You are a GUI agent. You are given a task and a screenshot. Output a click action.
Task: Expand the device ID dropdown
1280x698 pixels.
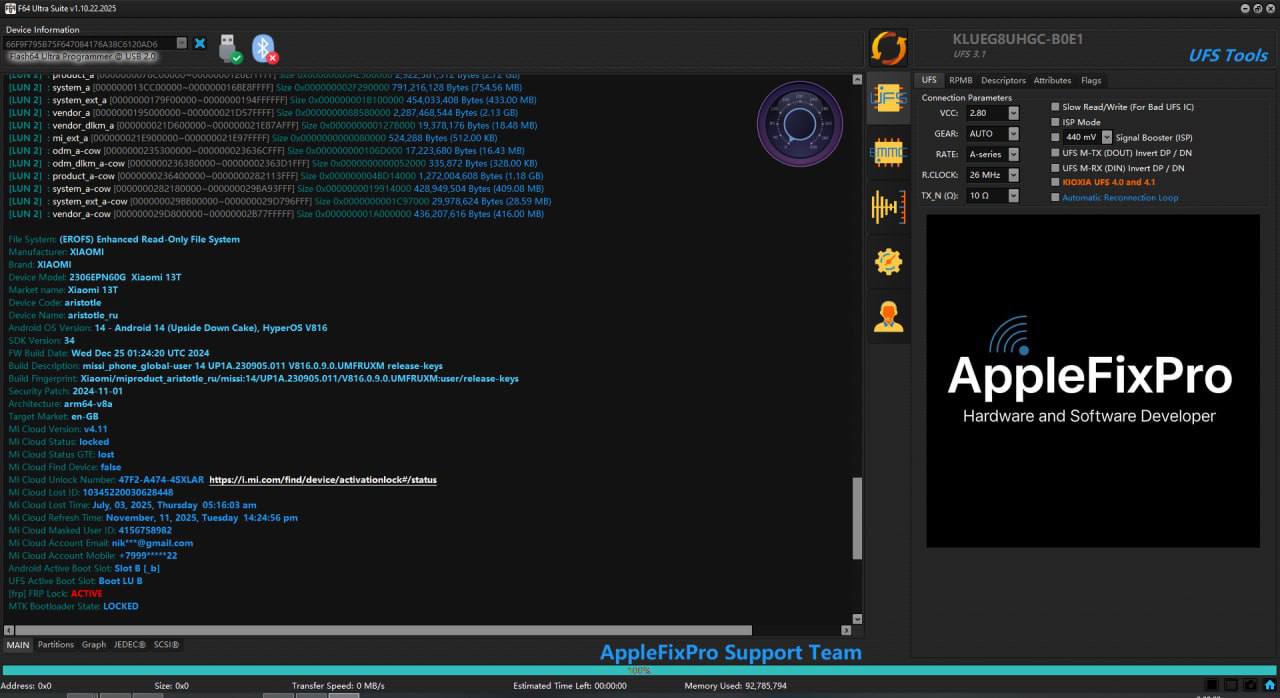[x=181, y=43]
